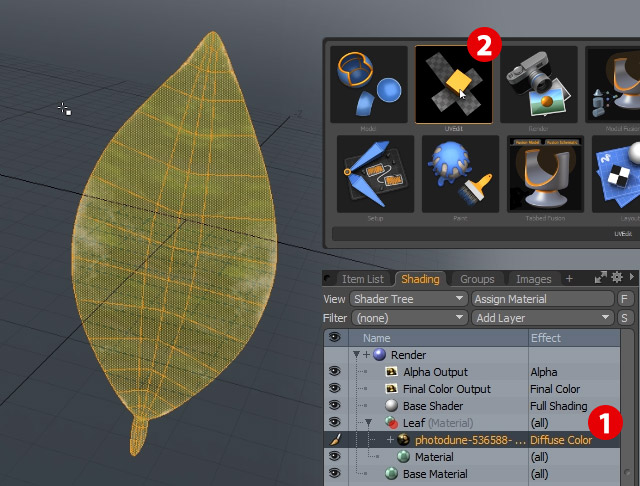Click the Base Material sphere icon
Image resolution: width=640 pixels, height=486 pixels.
(x=391, y=474)
